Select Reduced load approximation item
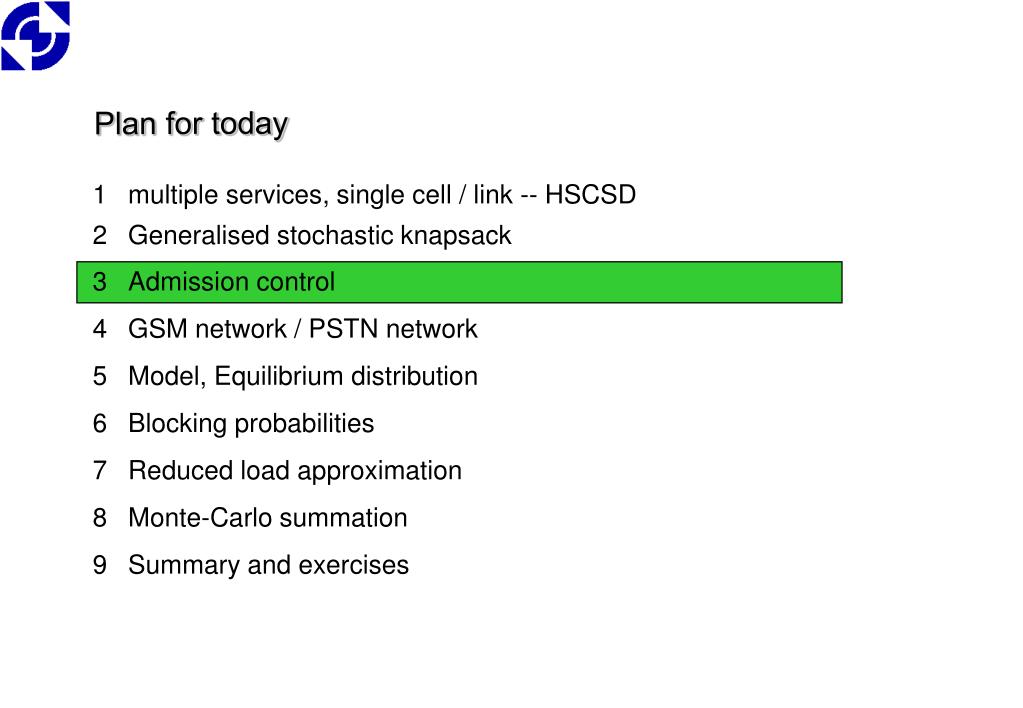 pyautogui.click(x=277, y=470)
